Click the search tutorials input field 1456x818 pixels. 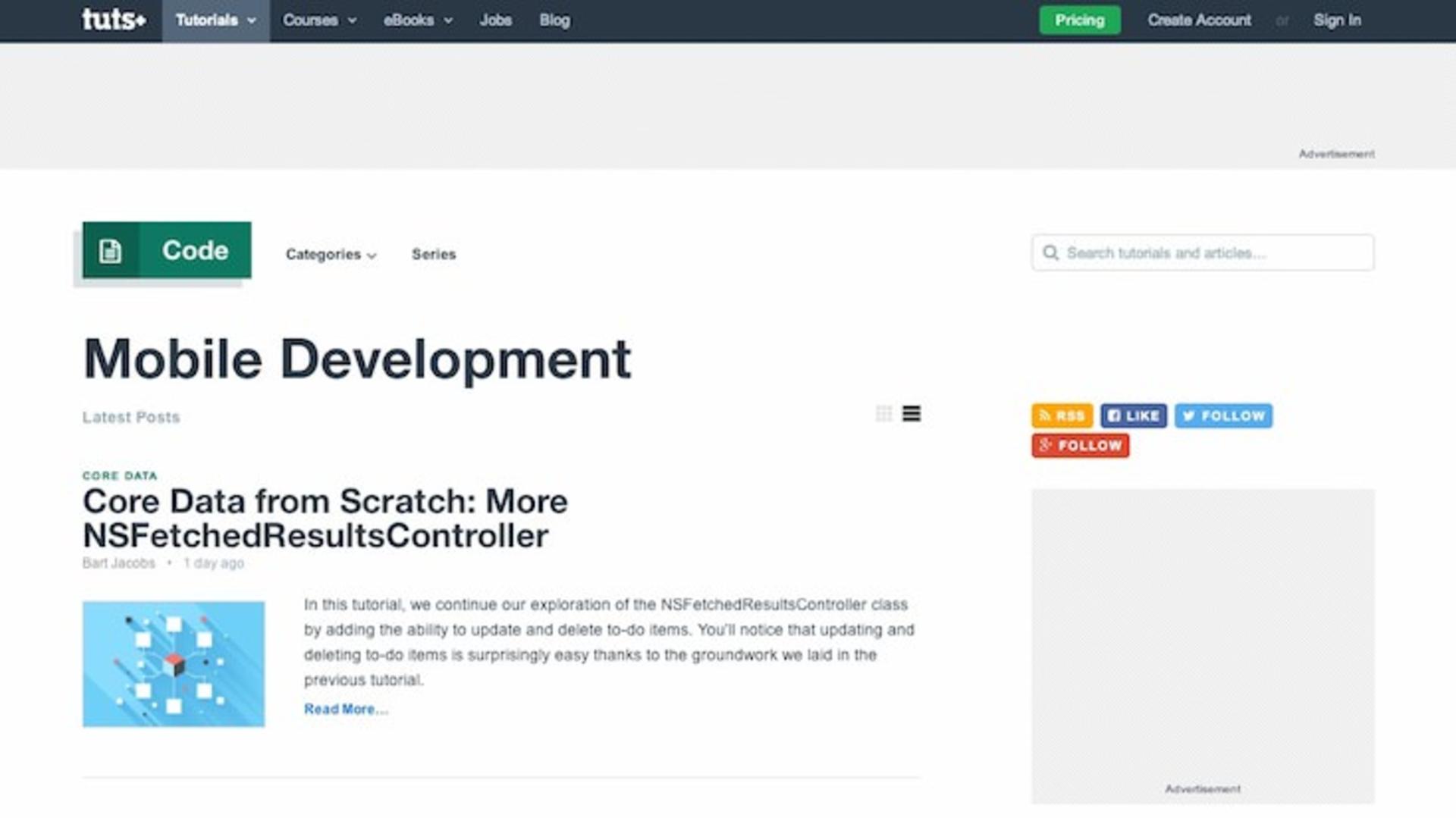click(1203, 252)
